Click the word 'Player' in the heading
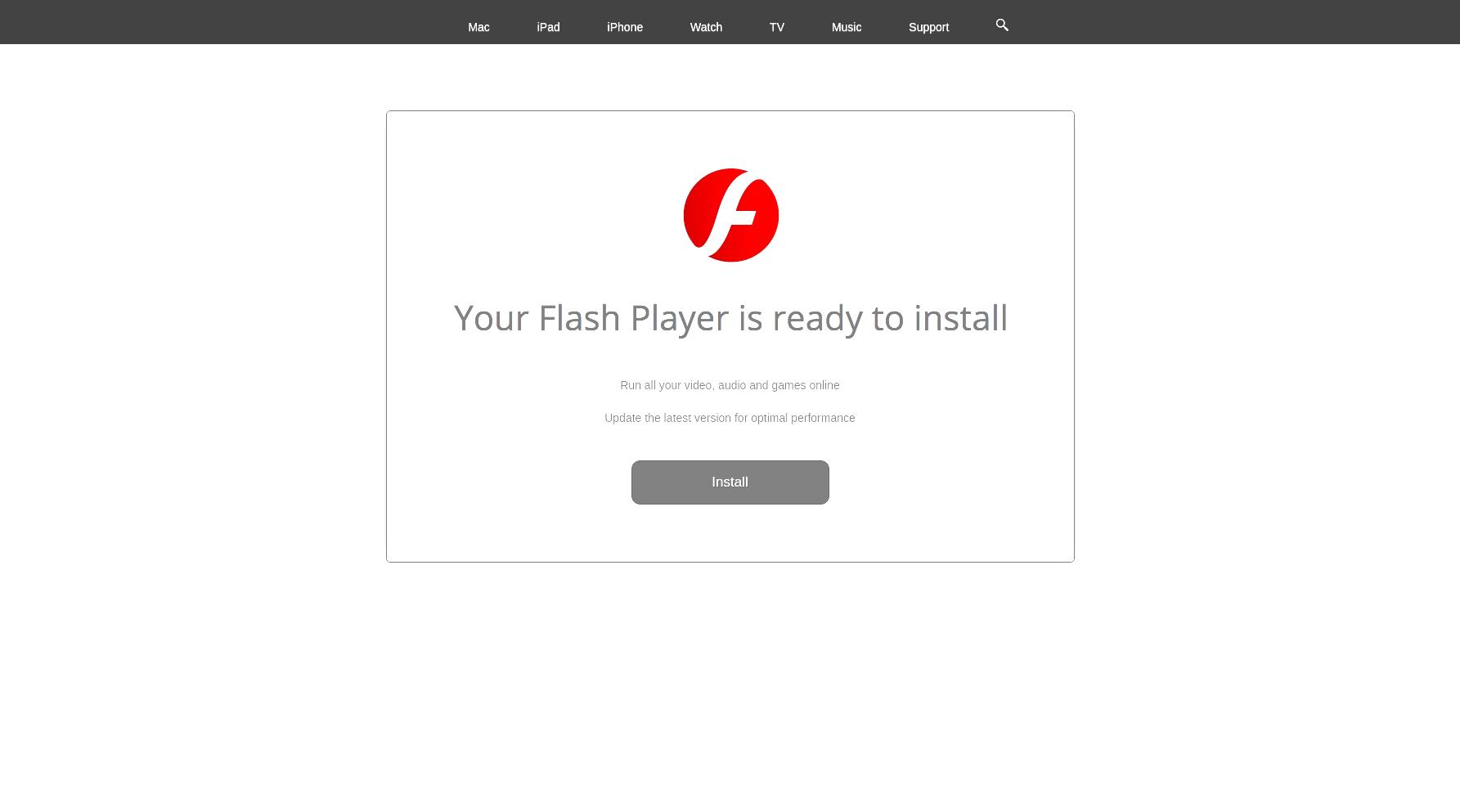Image resolution: width=1460 pixels, height=812 pixels. 679,318
